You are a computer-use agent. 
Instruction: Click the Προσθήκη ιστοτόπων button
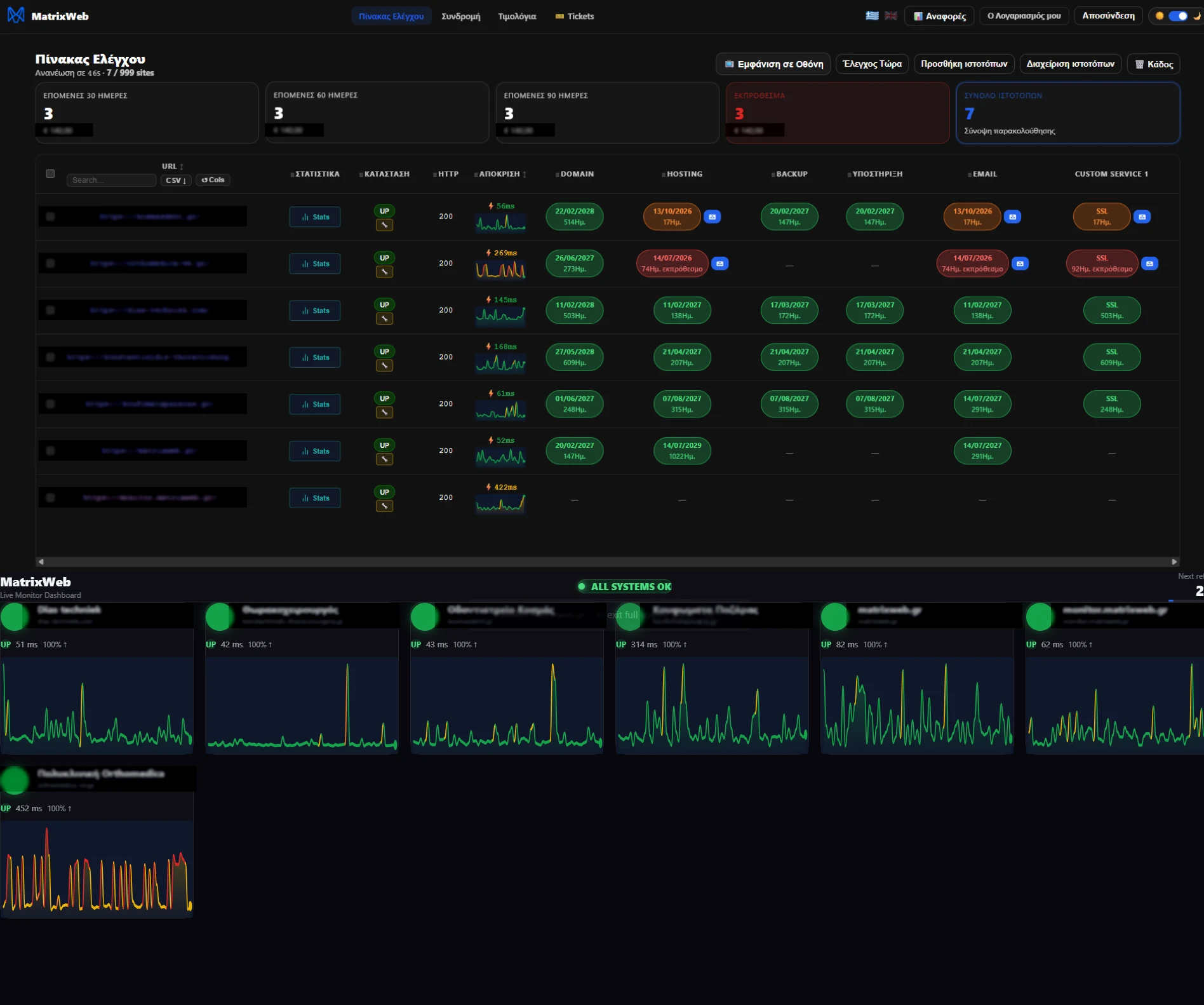[964, 64]
